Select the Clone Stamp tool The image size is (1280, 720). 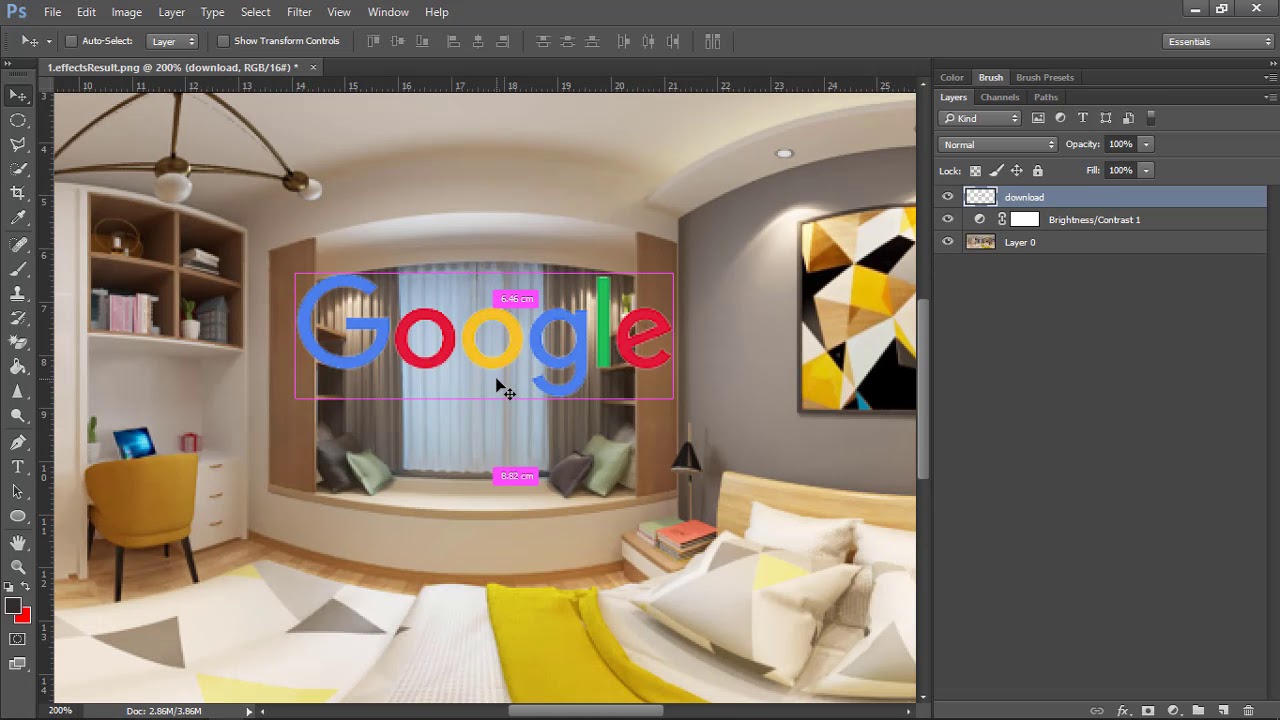click(18, 294)
